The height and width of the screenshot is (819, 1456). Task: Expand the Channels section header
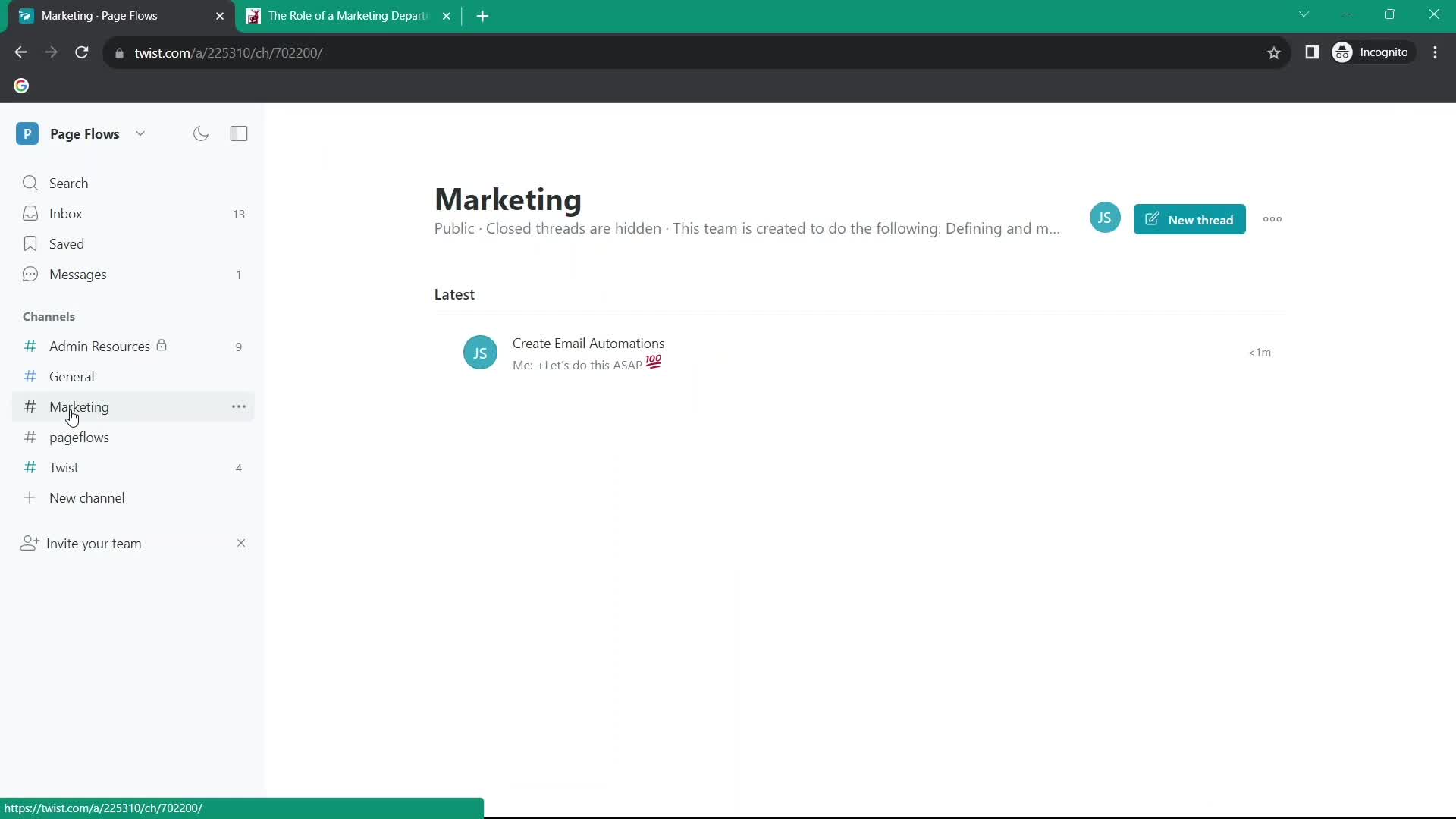point(49,316)
